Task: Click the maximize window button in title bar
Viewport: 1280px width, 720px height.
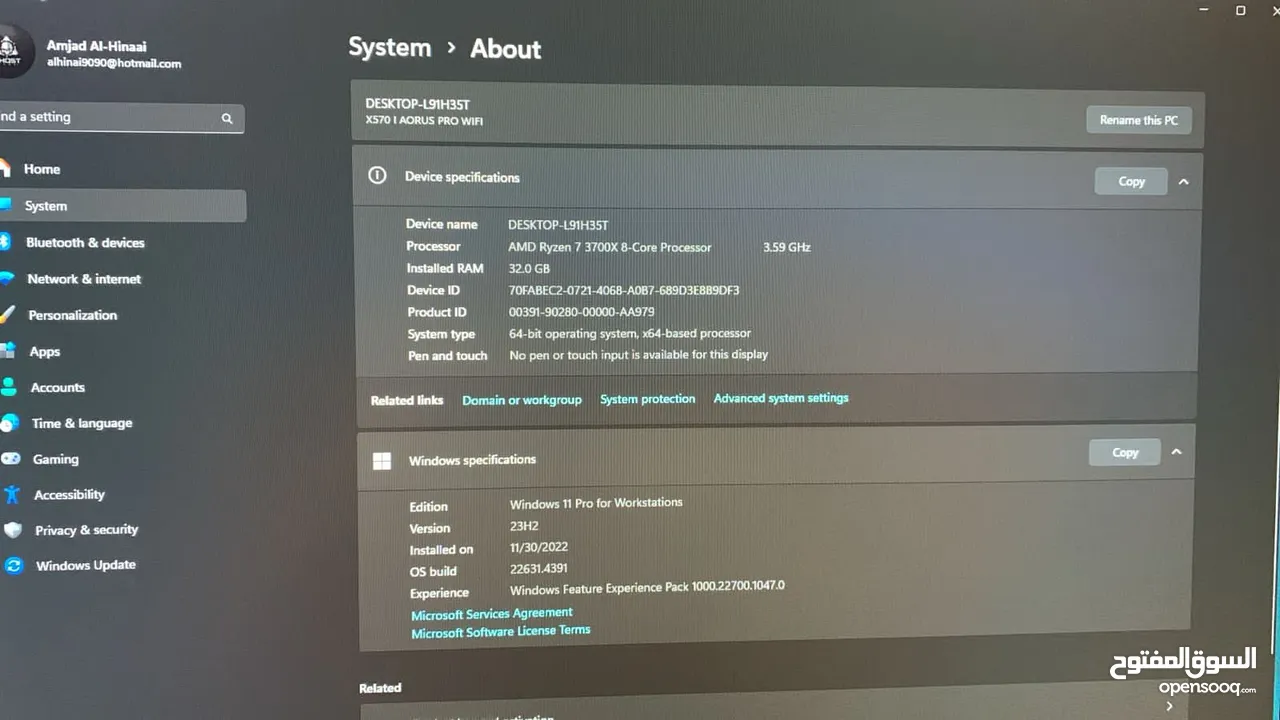Action: click(1240, 10)
